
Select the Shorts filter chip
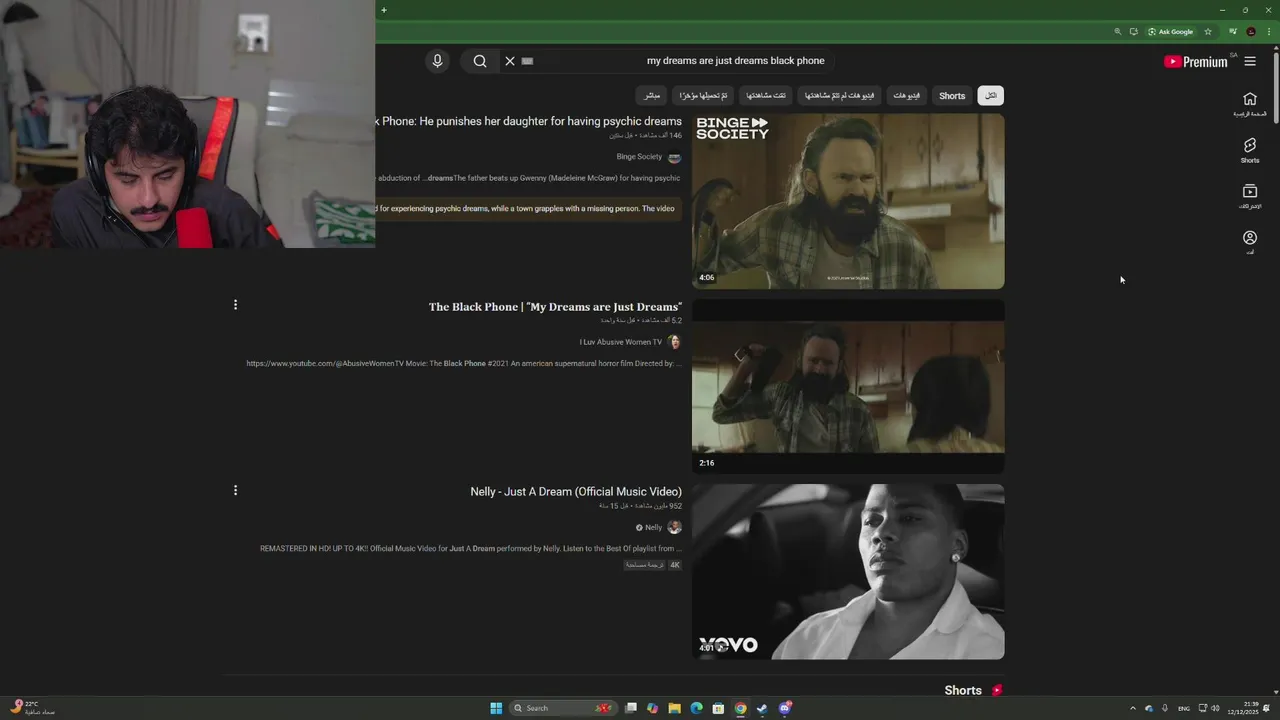click(x=952, y=96)
